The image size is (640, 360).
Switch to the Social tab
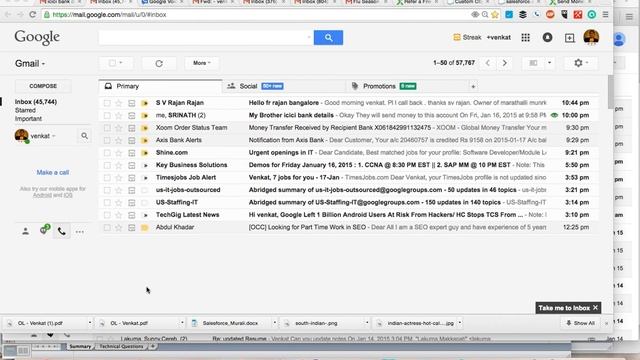284,87
